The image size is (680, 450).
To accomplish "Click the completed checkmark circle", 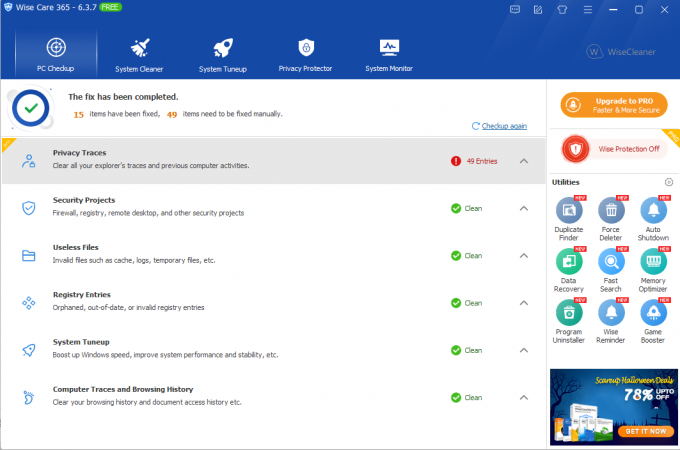I will pyautogui.click(x=31, y=108).
